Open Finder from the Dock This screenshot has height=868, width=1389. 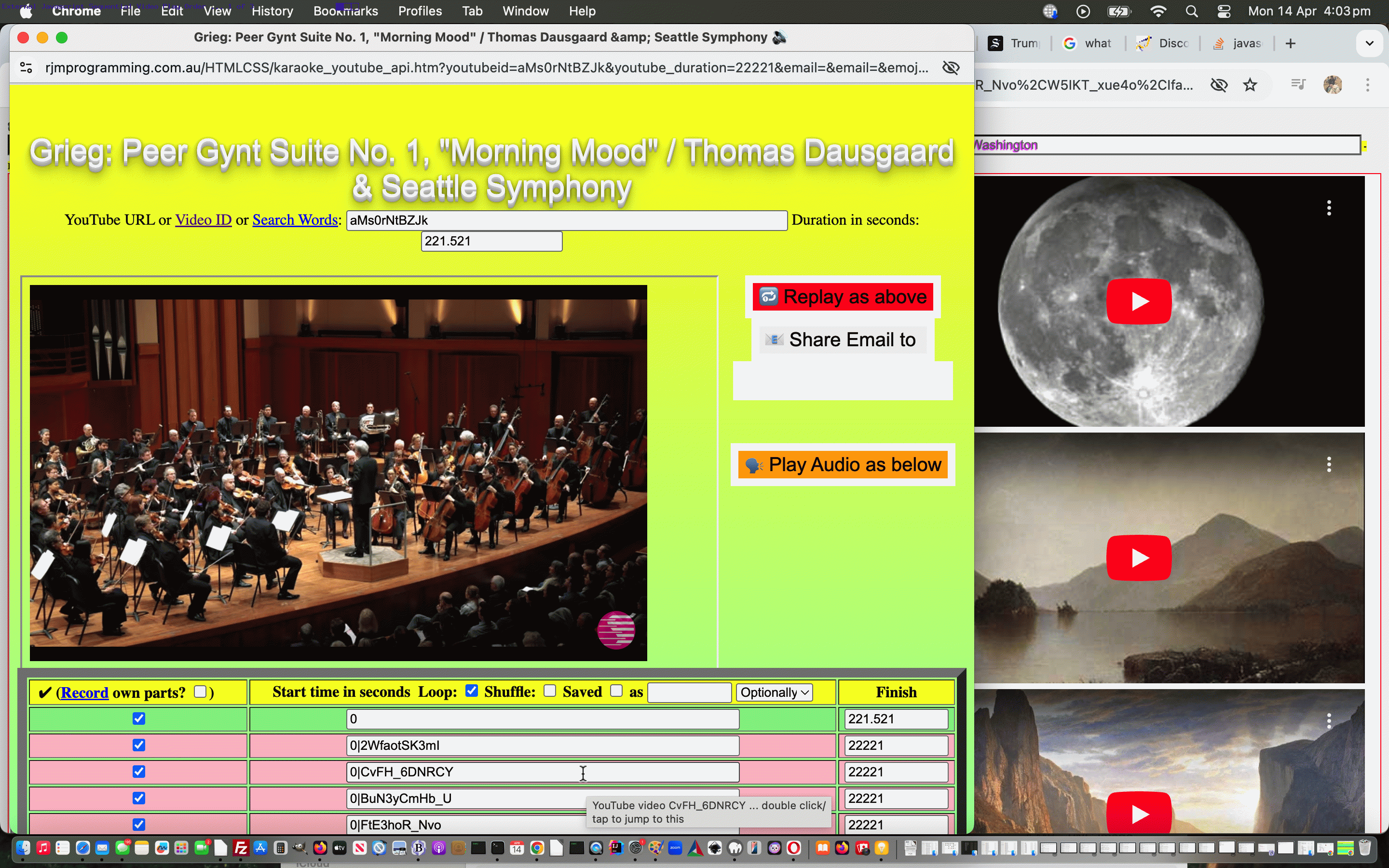tap(23, 848)
